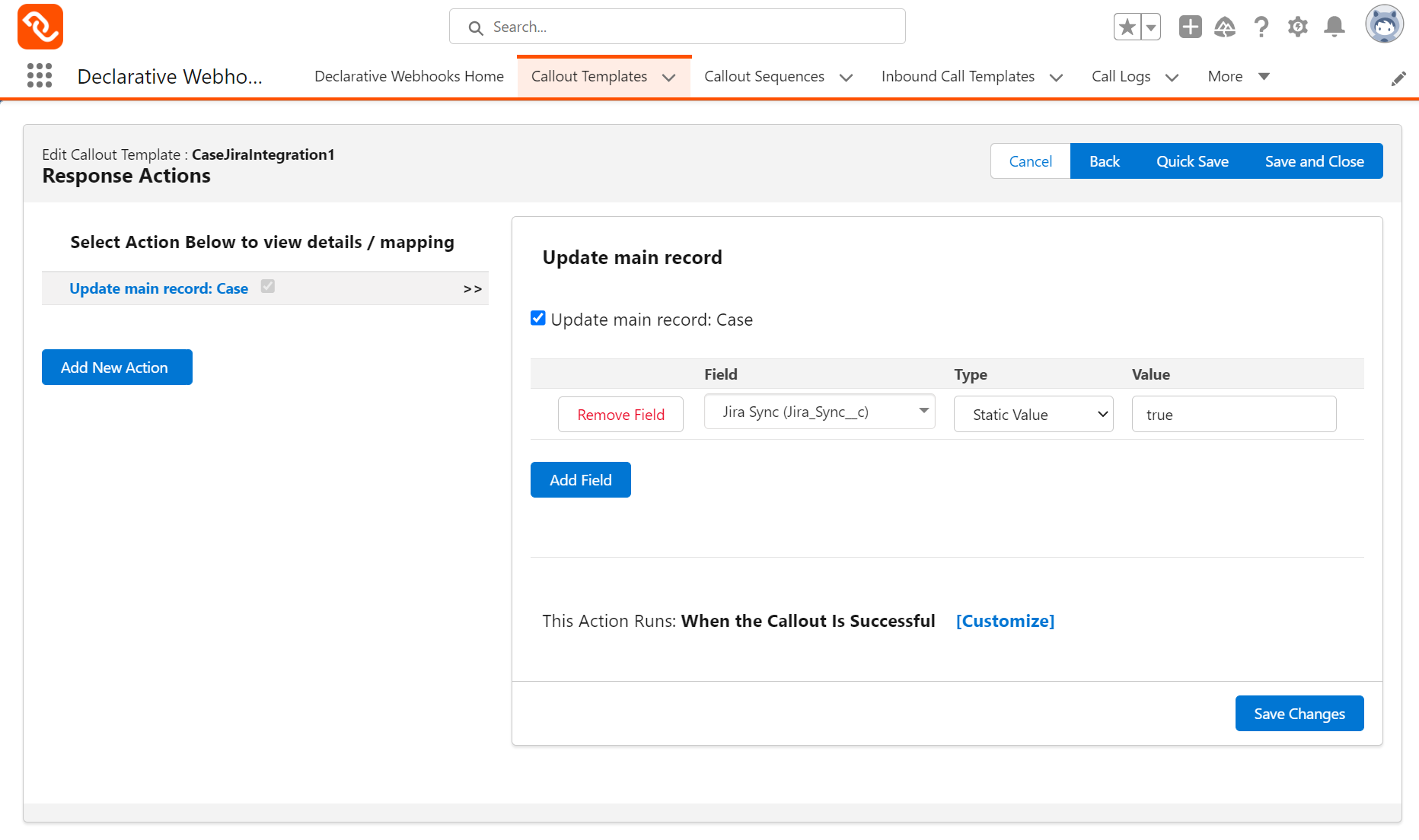Uncheck Update main record: Case
The width and height of the screenshot is (1419, 840).
click(538, 318)
